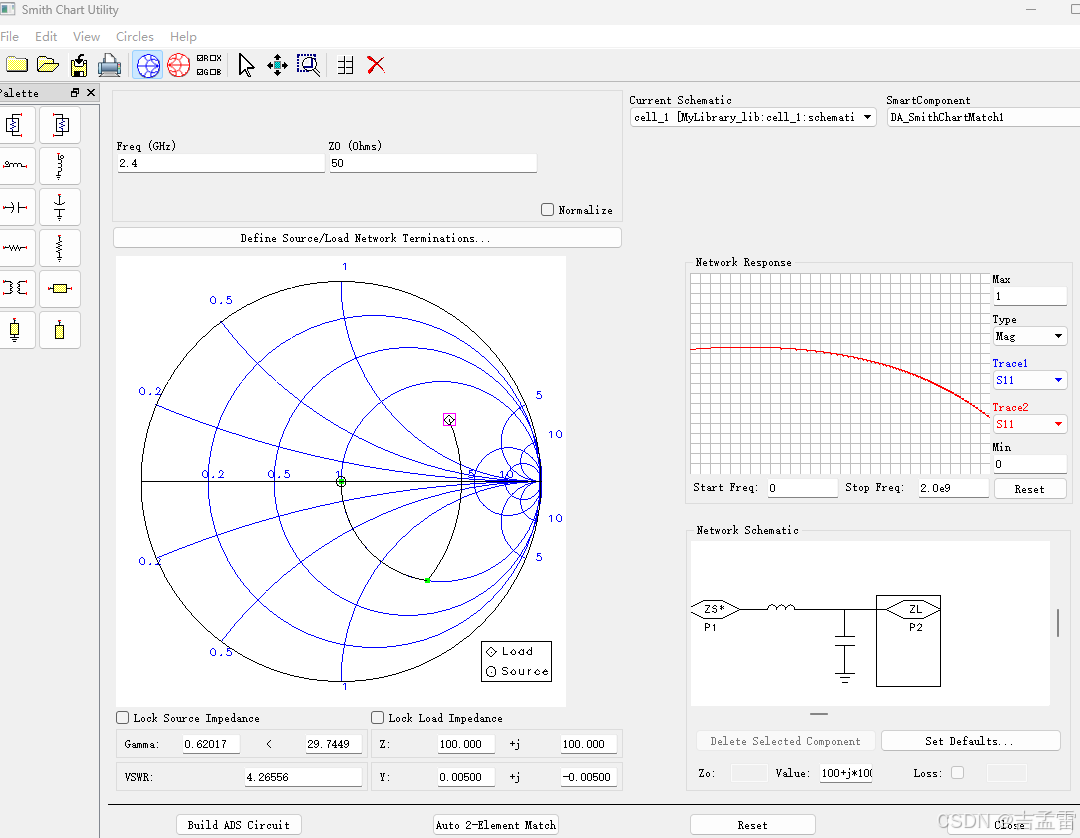
Task: Select the shunt capacitor in Network Schematic
Action: point(844,641)
